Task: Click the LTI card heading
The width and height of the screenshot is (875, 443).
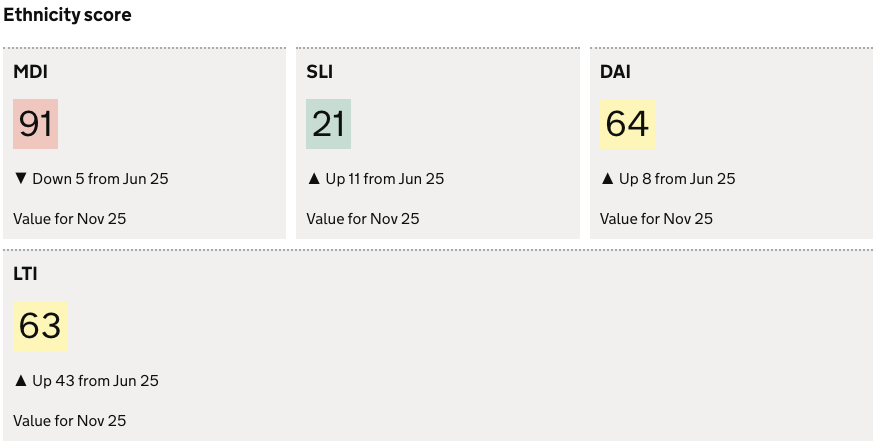Action: 25,273
